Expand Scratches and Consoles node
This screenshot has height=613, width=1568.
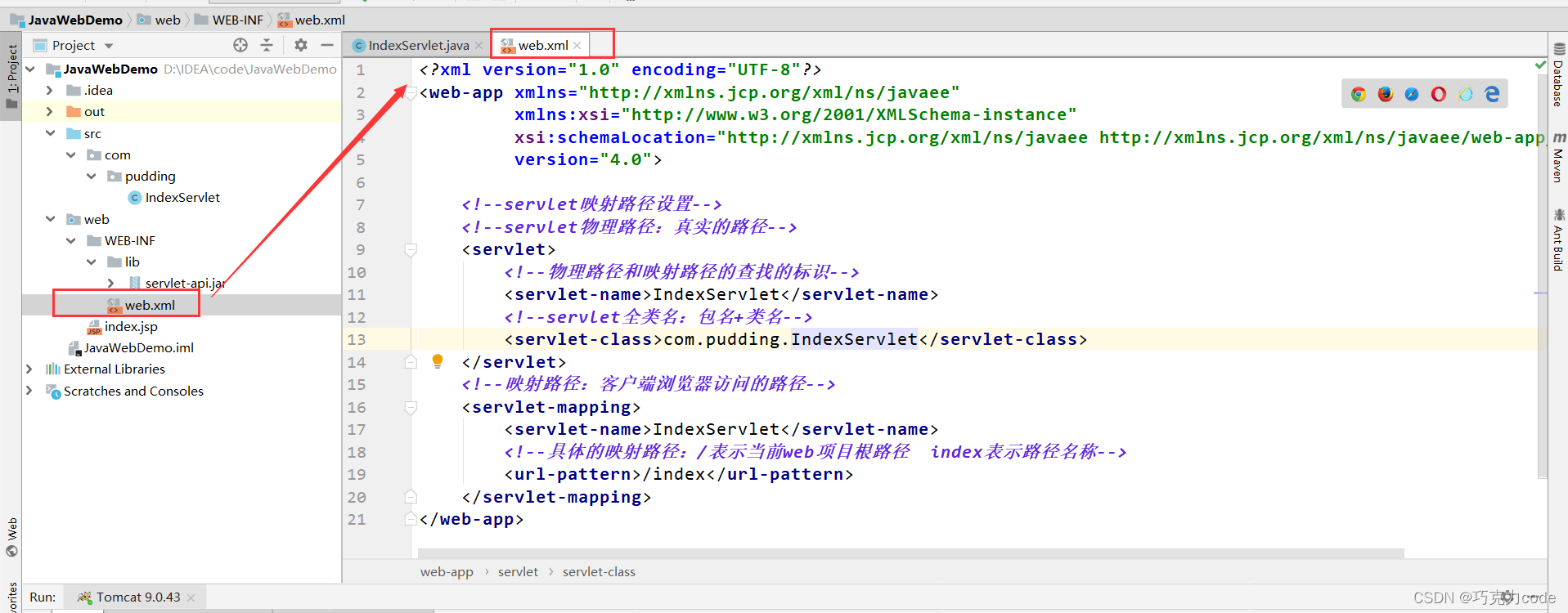point(30,391)
